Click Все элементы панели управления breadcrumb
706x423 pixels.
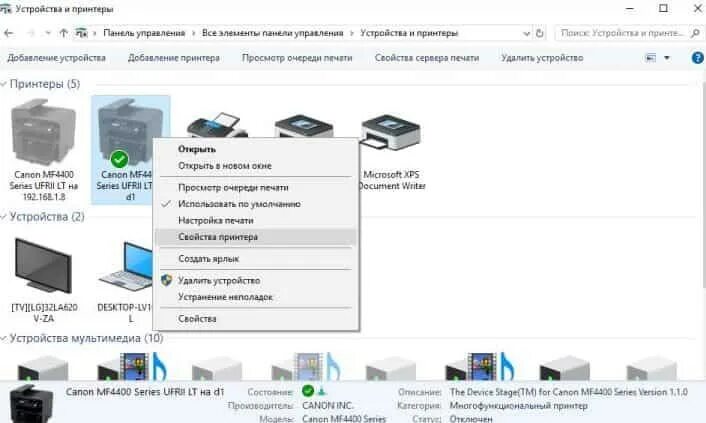pyautogui.click(x=272, y=33)
